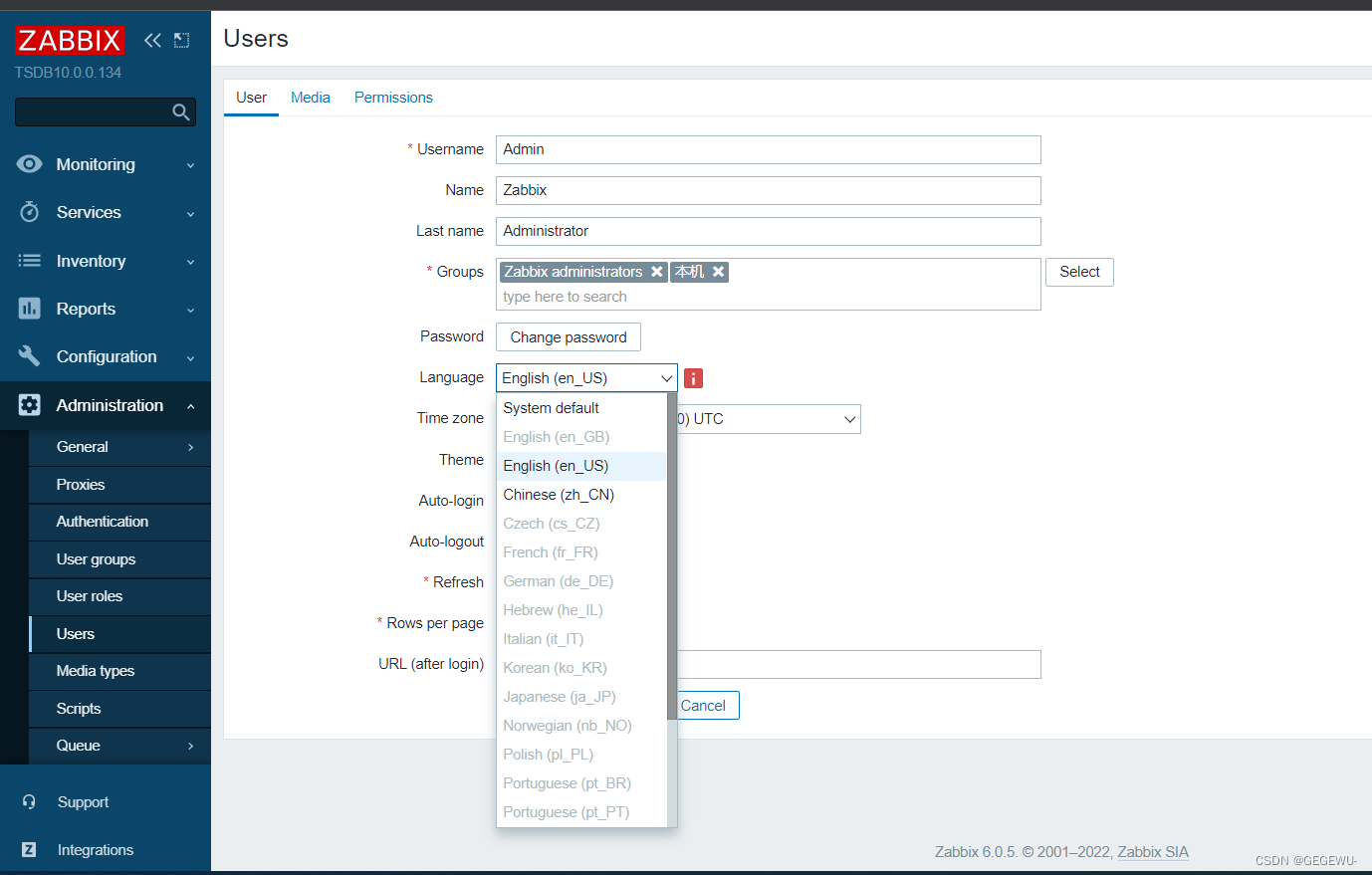Click the URL (after login) field
Image resolution: width=1372 pixels, height=875 pixels.
(859, 665)
